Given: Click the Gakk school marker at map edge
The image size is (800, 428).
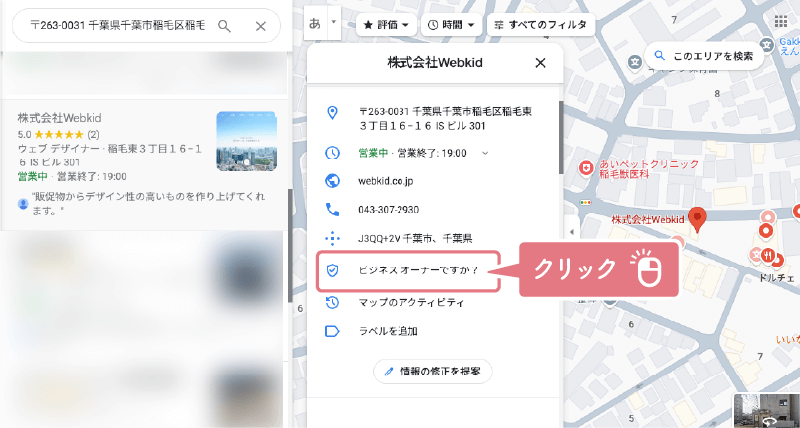Looking at the screenshot, I should click(x=766, y=44).
